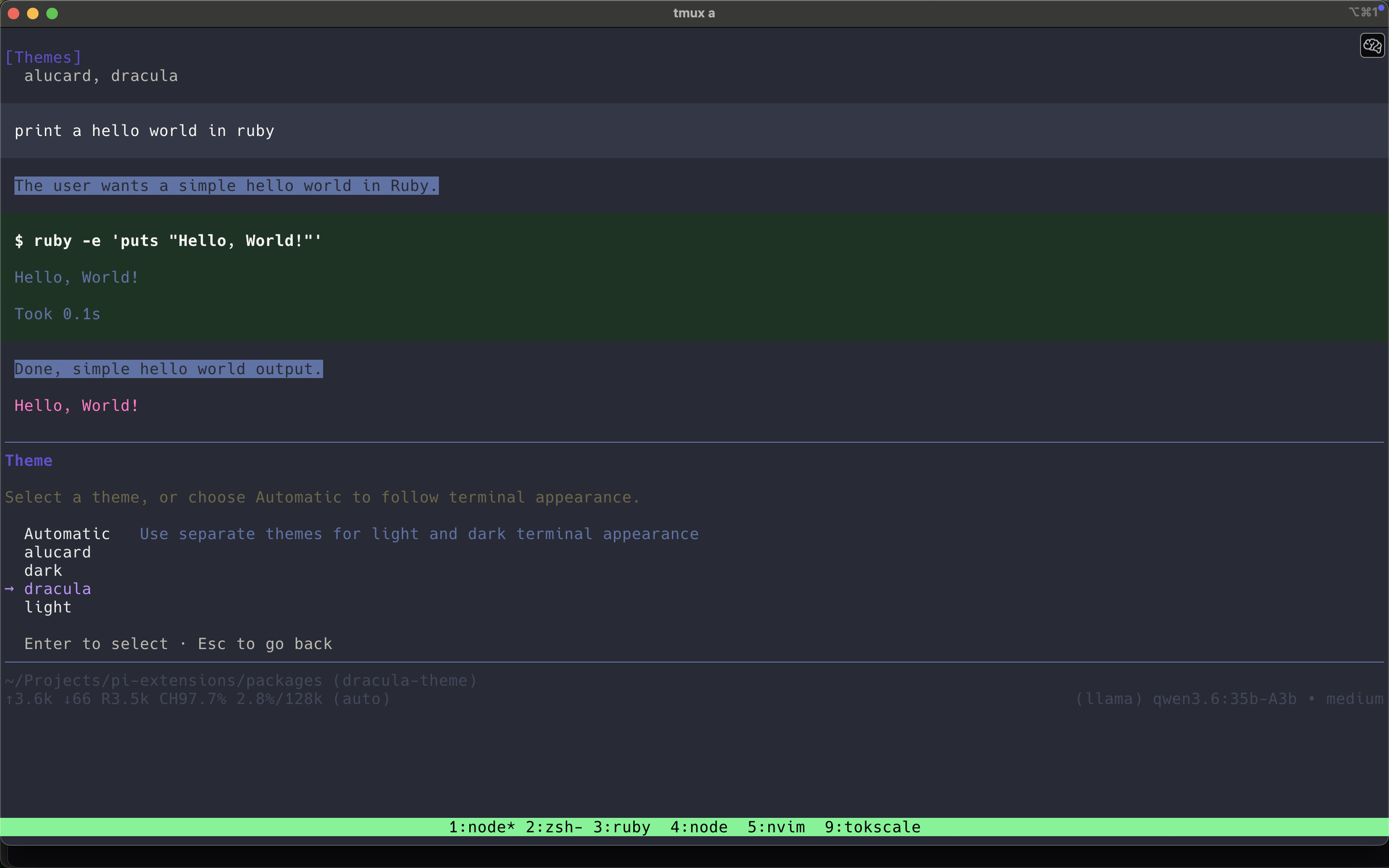
Task: Click the 'Theme' dialog title
Action: (x=29, y=461)
